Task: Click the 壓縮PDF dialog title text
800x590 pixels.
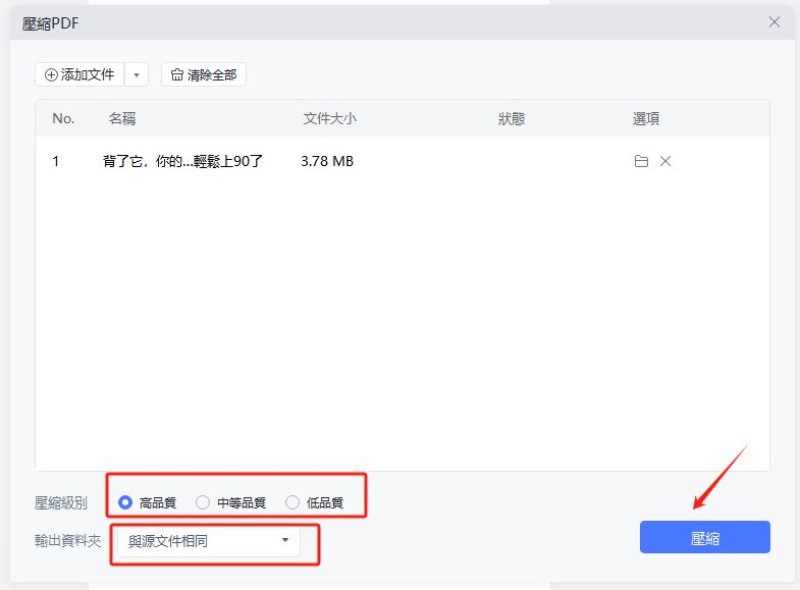Action: [x=50, y=23]
